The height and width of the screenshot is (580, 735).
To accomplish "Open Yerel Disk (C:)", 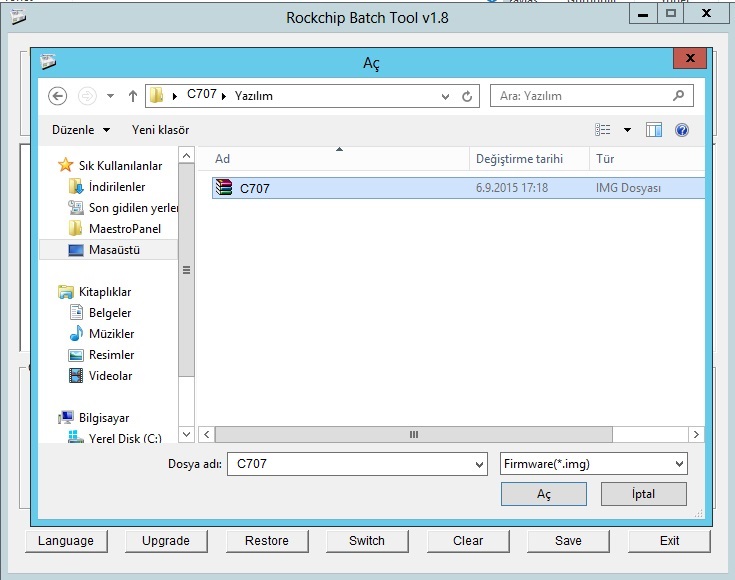I will click(125, 438).
